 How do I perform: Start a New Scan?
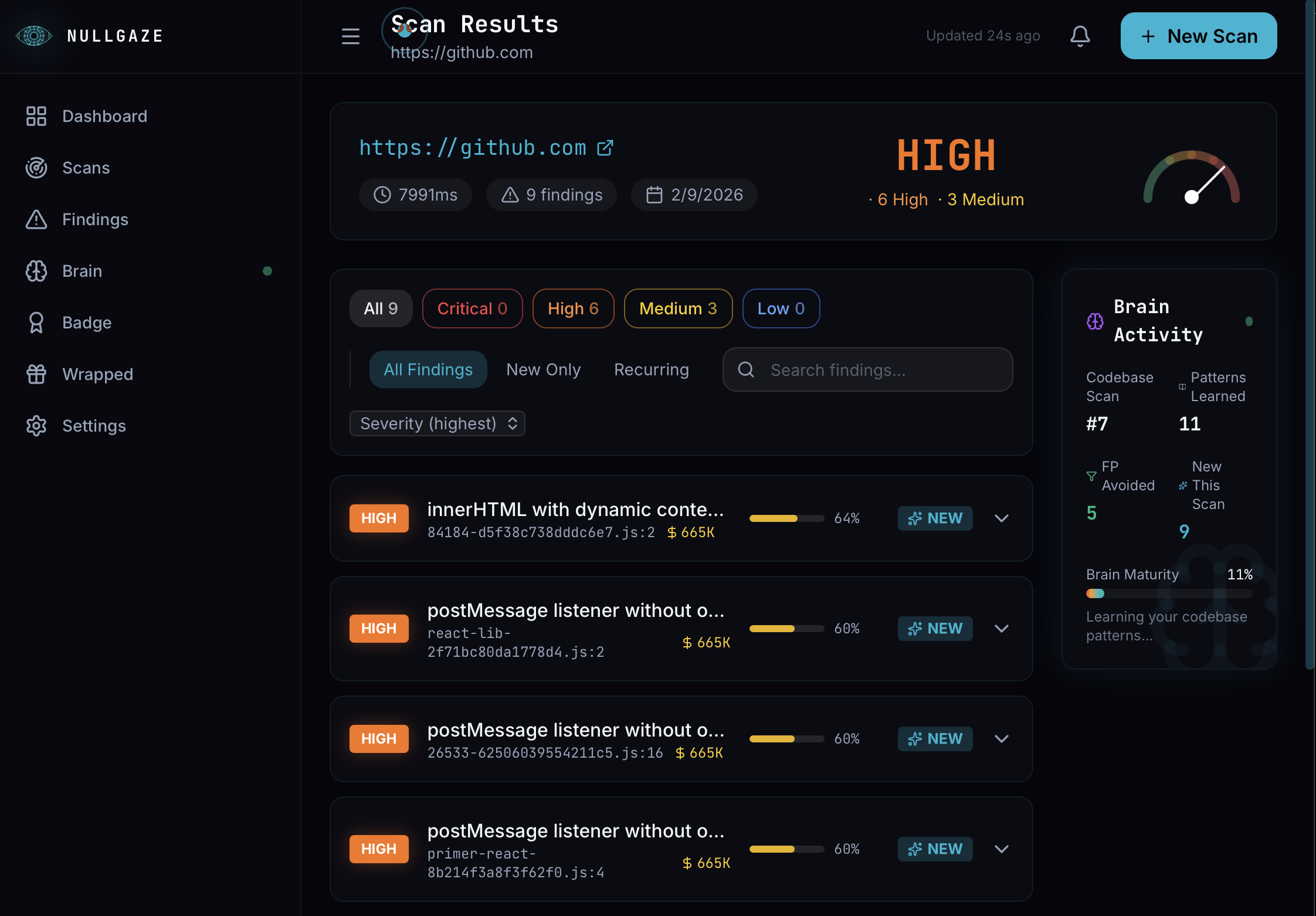tap(1198, 36)
